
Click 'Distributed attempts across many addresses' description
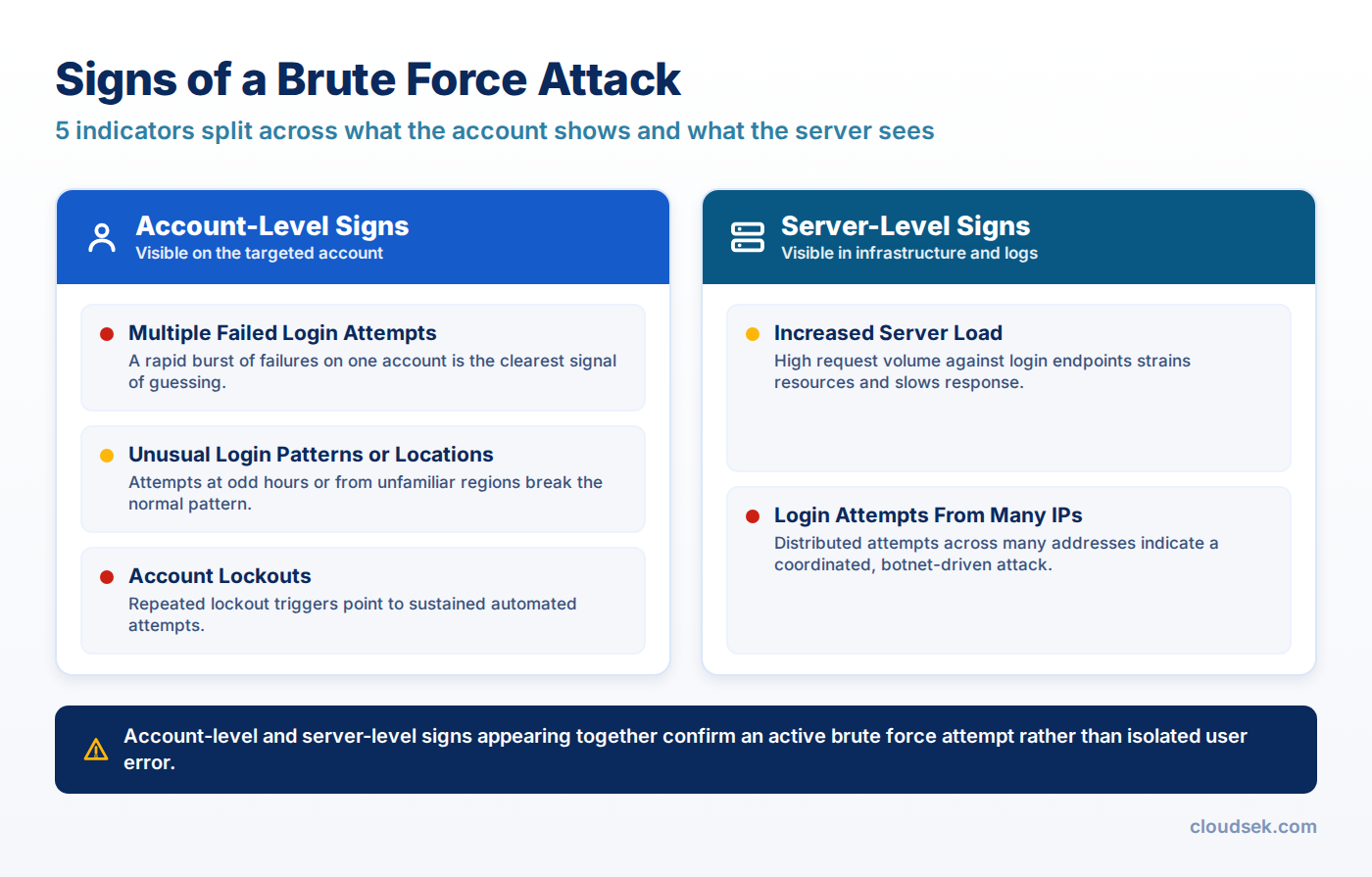[x=997, y=554]
